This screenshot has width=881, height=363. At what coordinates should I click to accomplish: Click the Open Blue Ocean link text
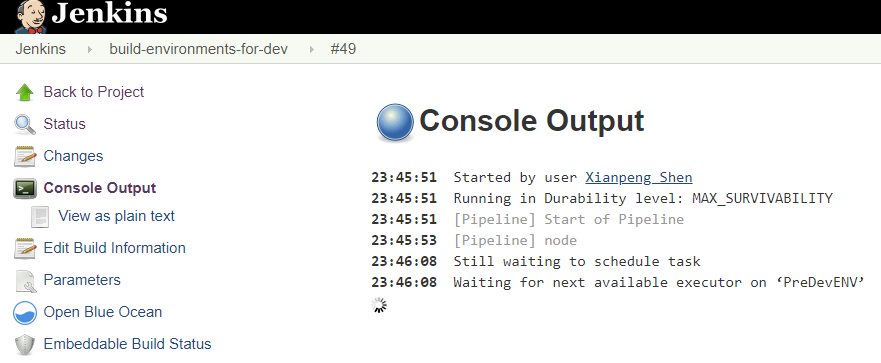pyautogui.click(x=103, y=312)
